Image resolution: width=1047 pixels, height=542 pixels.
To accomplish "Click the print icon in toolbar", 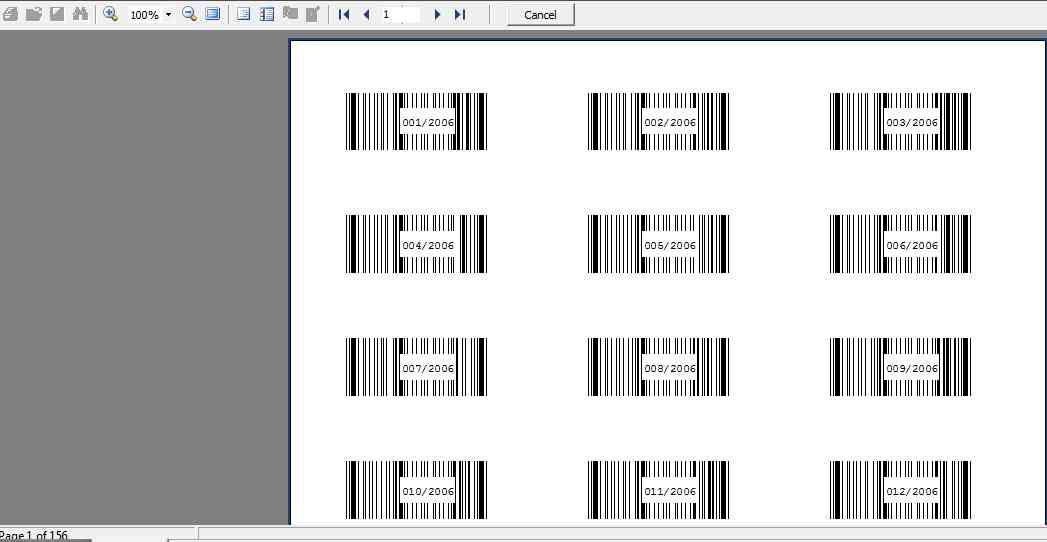I will pos(10,14).
